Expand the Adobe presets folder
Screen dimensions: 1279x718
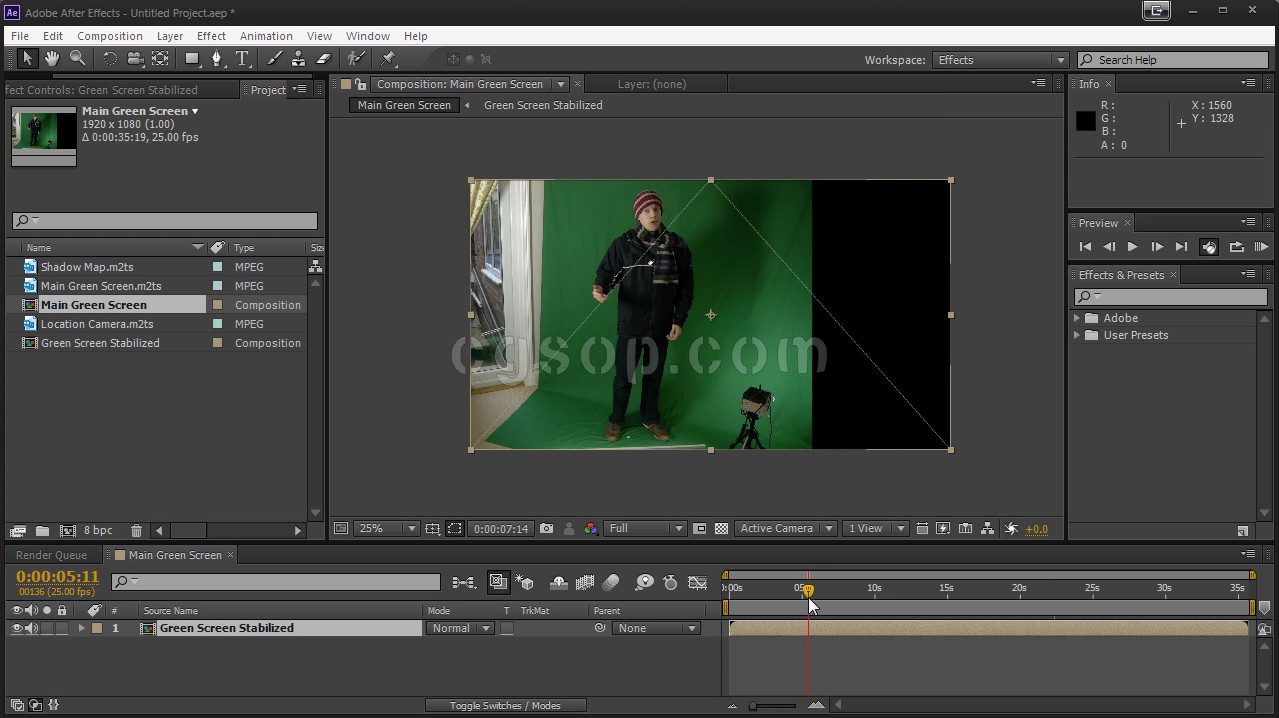pos(1077,318)
